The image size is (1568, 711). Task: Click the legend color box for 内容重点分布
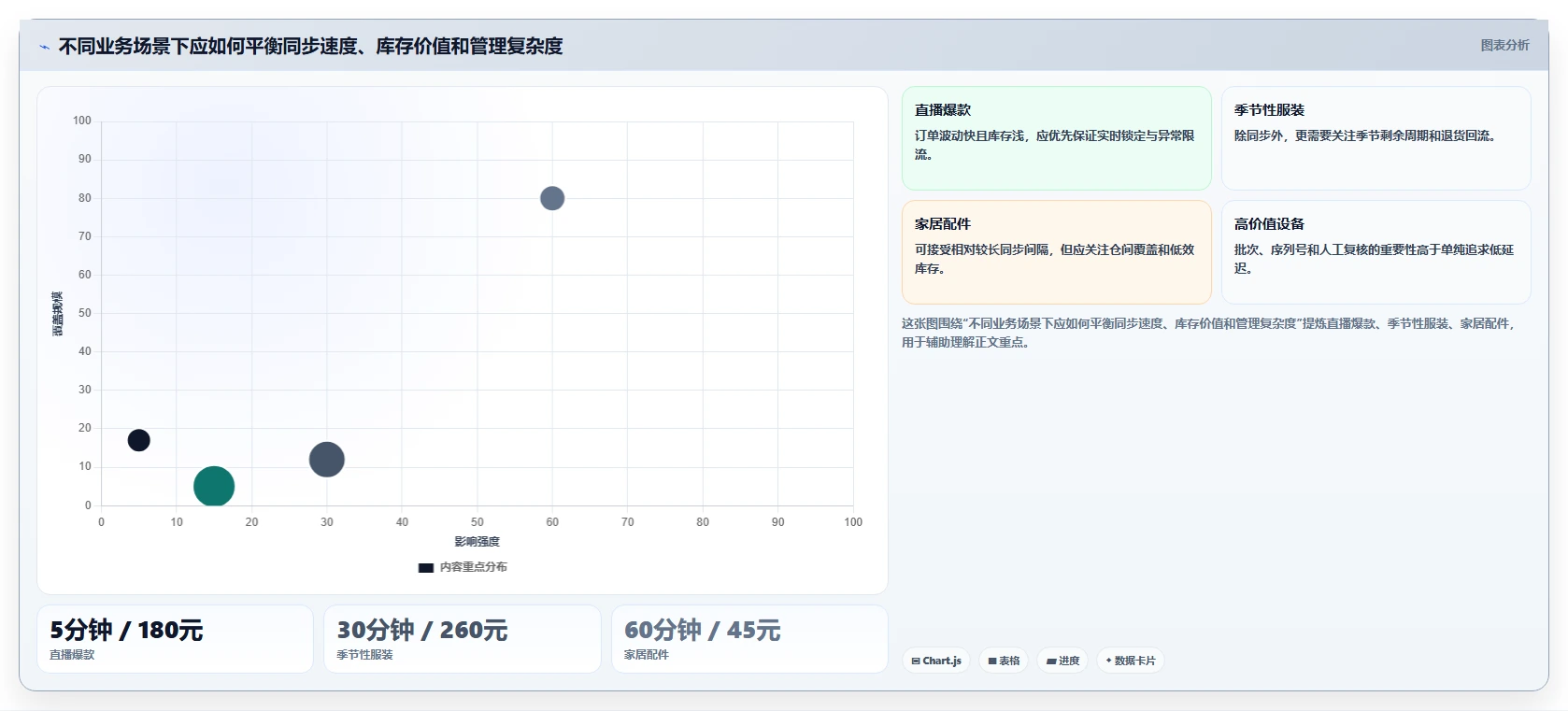point(426,567)
